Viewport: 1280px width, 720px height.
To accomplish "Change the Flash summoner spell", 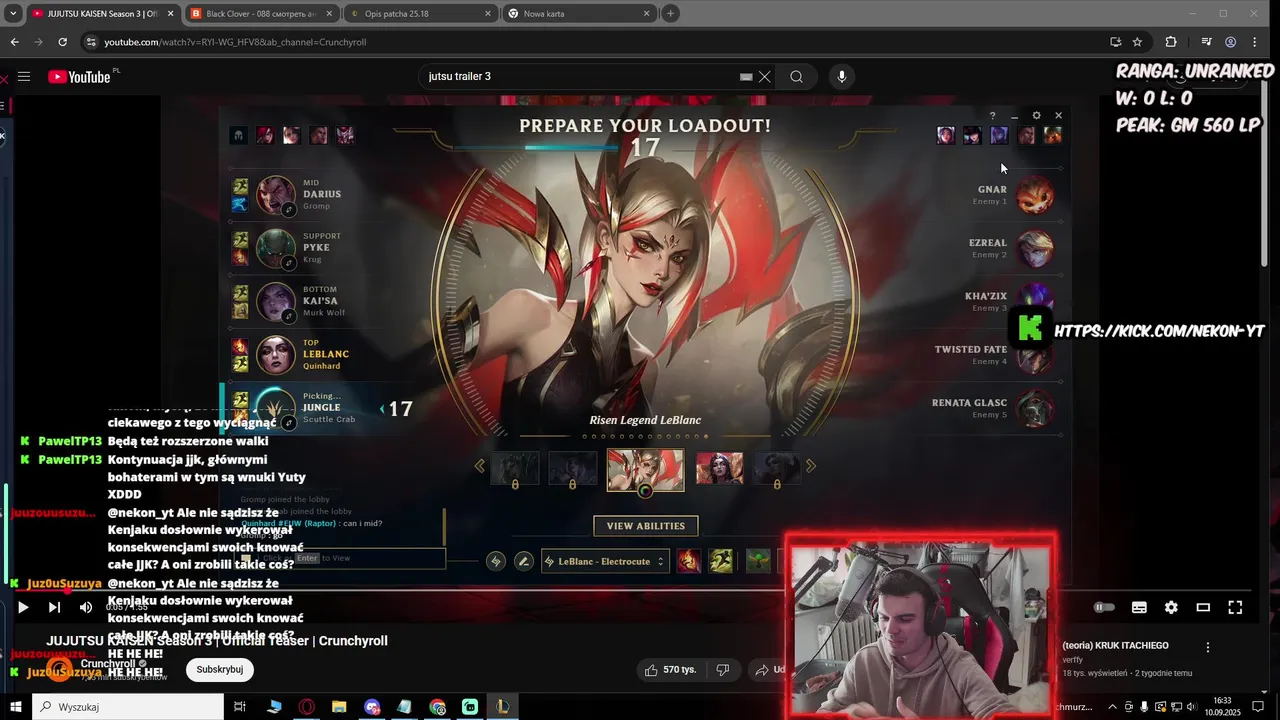I will tap(721, 561).
